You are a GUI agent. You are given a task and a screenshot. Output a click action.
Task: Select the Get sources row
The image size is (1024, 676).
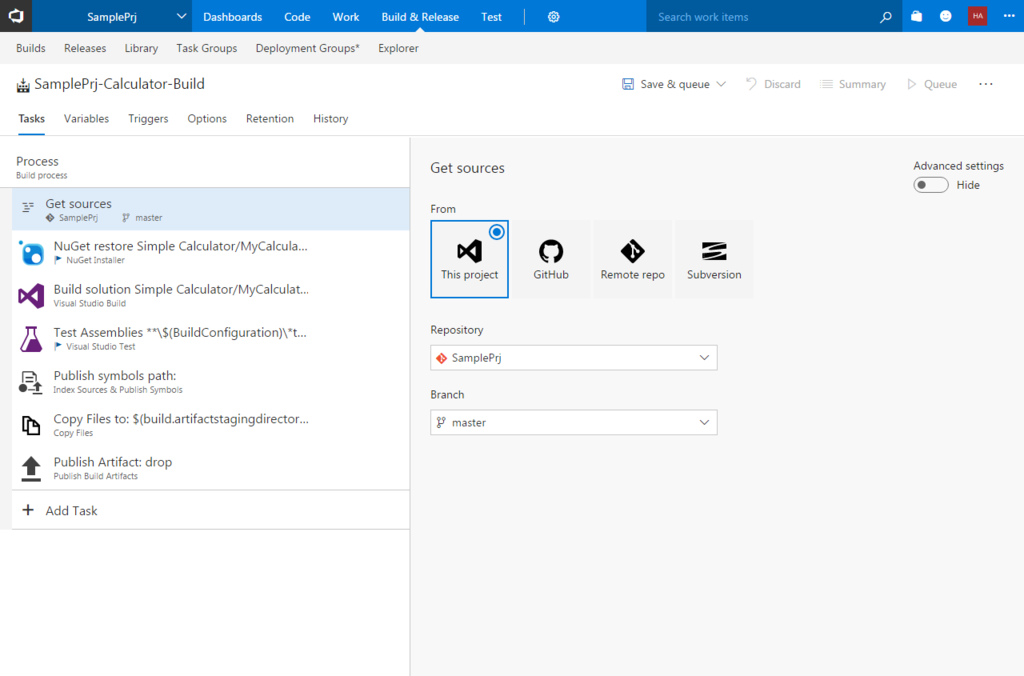[211, 209]
